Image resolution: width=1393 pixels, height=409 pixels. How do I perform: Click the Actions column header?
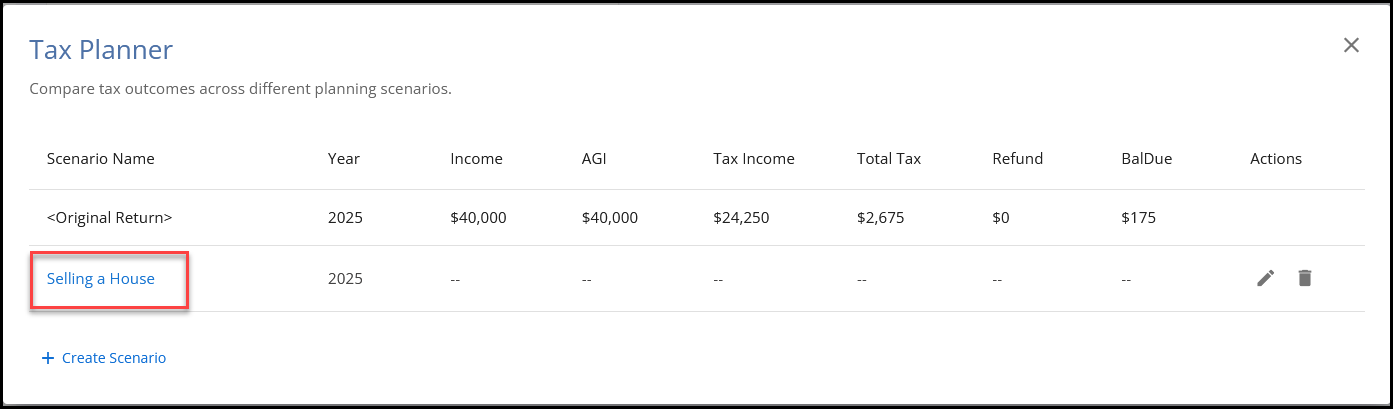(x=1276, y=159)
